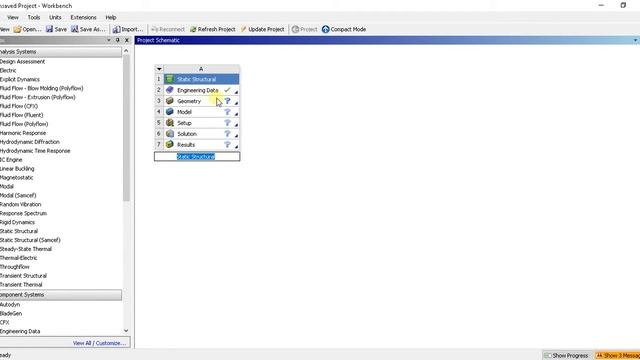This screenshot has height=360, width=640.
Task: Select Transient Thermal in Toolbox
Action: (21, 284)
